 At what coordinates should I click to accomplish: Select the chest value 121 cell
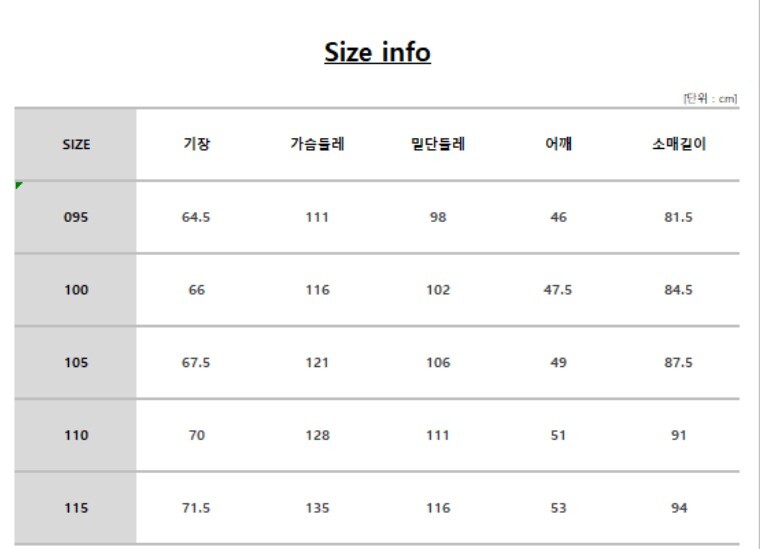(317, 363)
